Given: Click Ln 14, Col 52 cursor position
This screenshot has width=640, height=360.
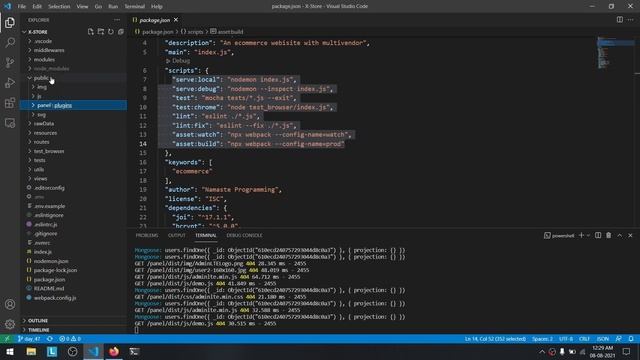Looking at the screenshot, I should tap(495, 339).
